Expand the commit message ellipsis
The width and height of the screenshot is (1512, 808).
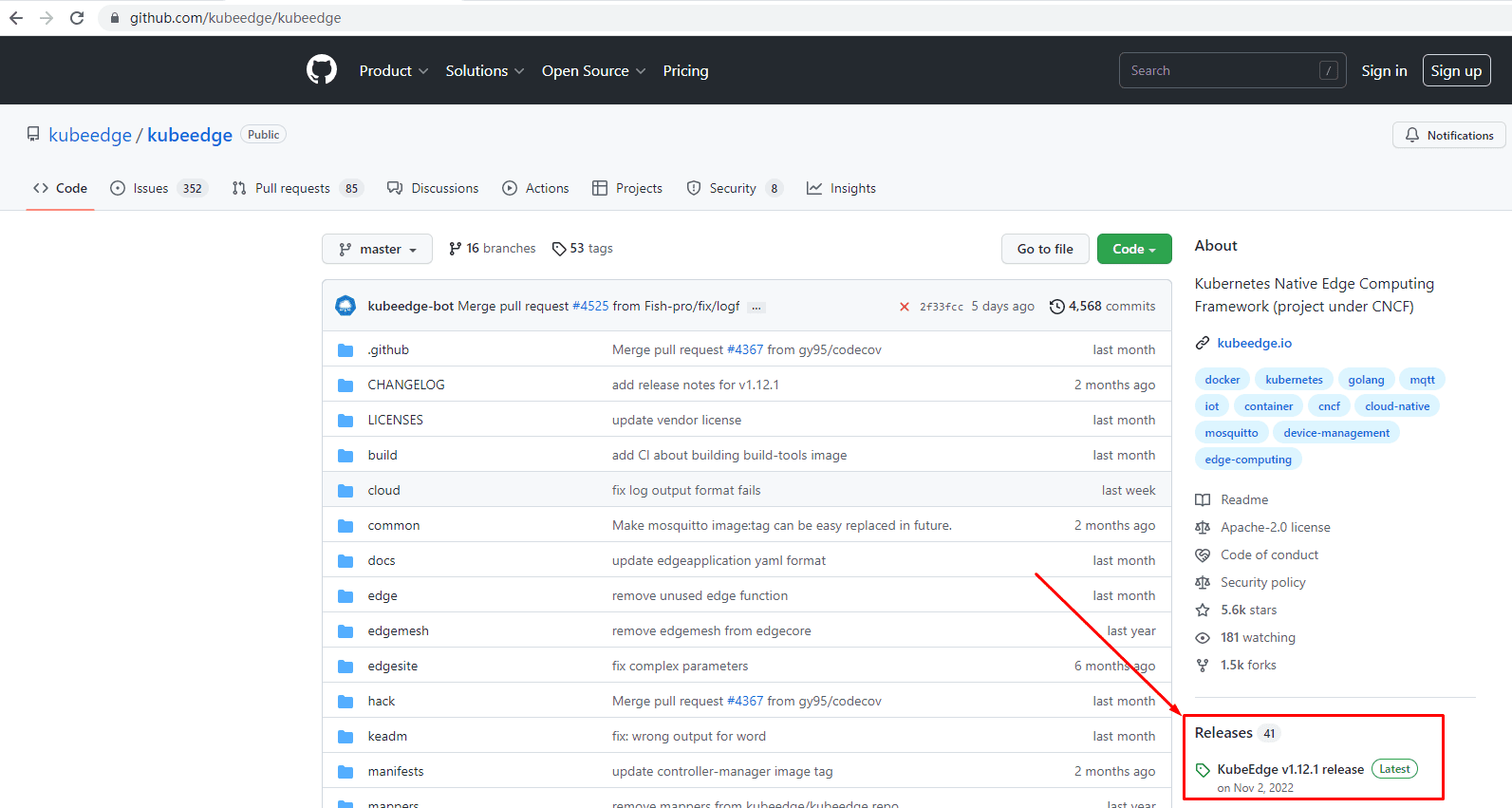(x=756, y=307)
